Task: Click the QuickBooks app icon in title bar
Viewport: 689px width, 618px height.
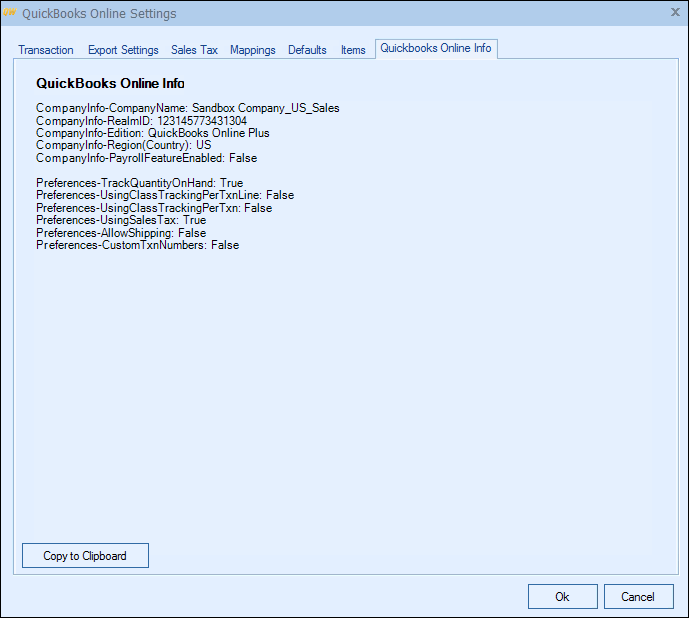Action: [x=11, y=14]
